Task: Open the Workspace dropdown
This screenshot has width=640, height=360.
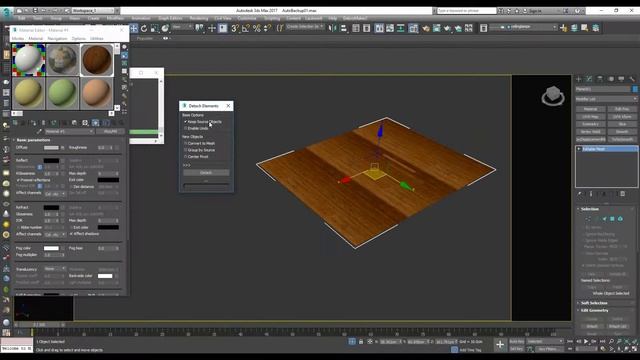Action: [x=93, y=11]
